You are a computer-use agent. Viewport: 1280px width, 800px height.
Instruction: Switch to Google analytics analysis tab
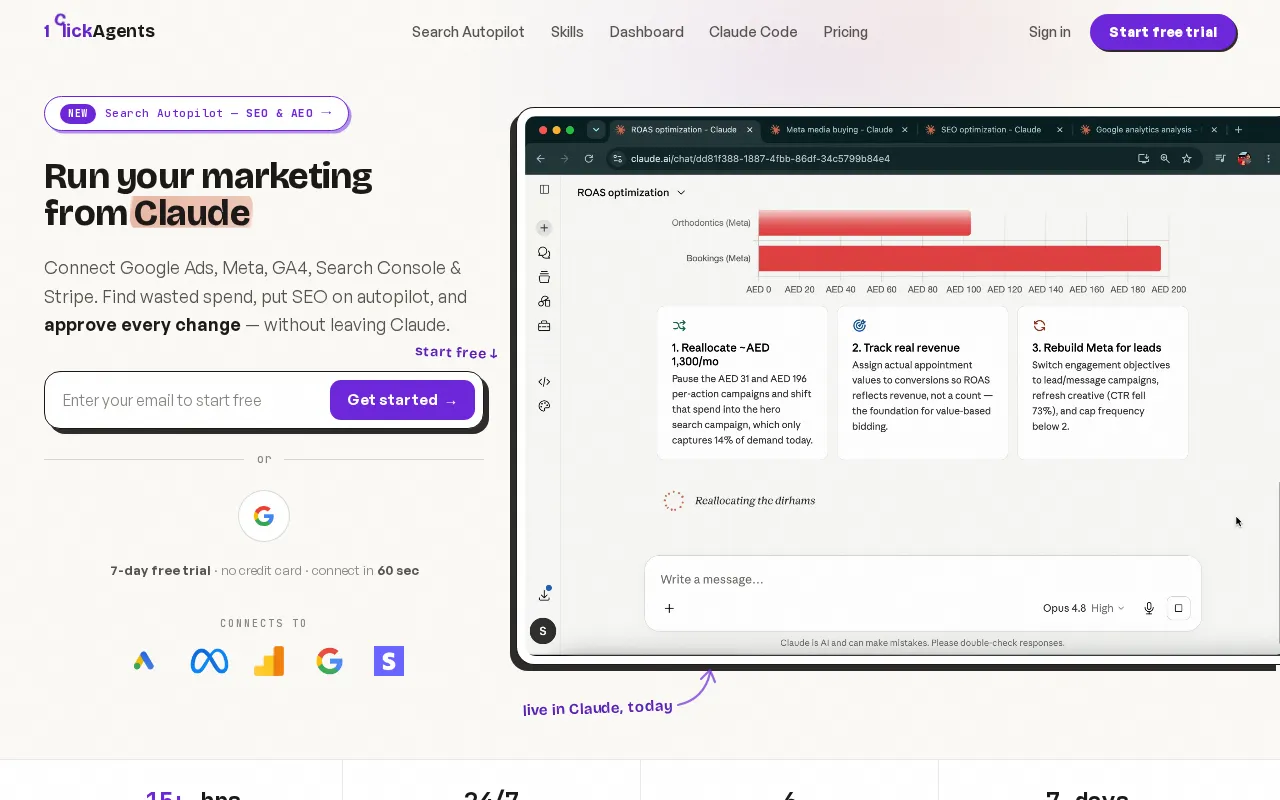1143,130
